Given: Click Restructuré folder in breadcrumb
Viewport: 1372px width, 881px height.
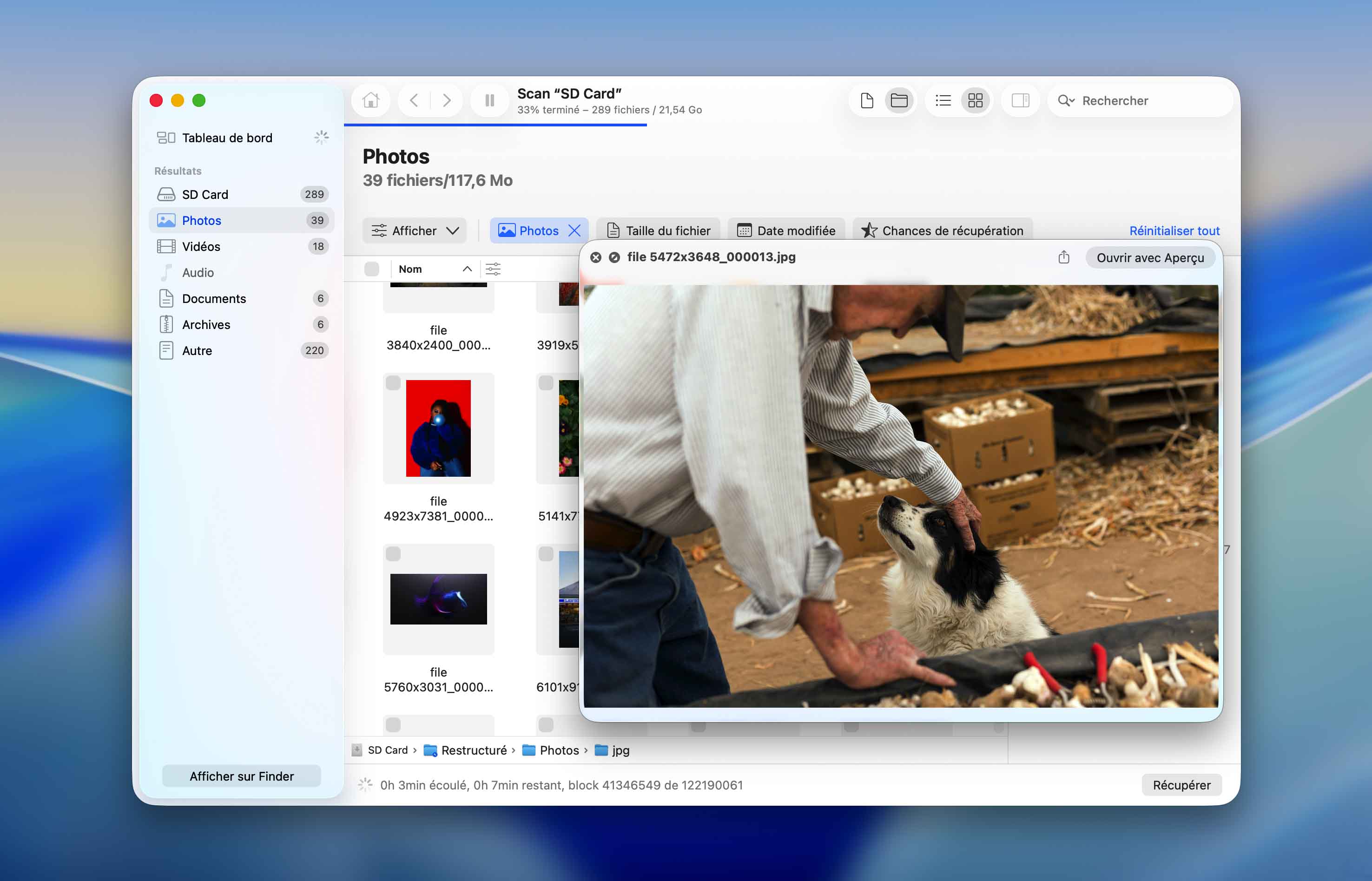Looking at the screenshot, I should pyautogui.click(x=465, y=750).
